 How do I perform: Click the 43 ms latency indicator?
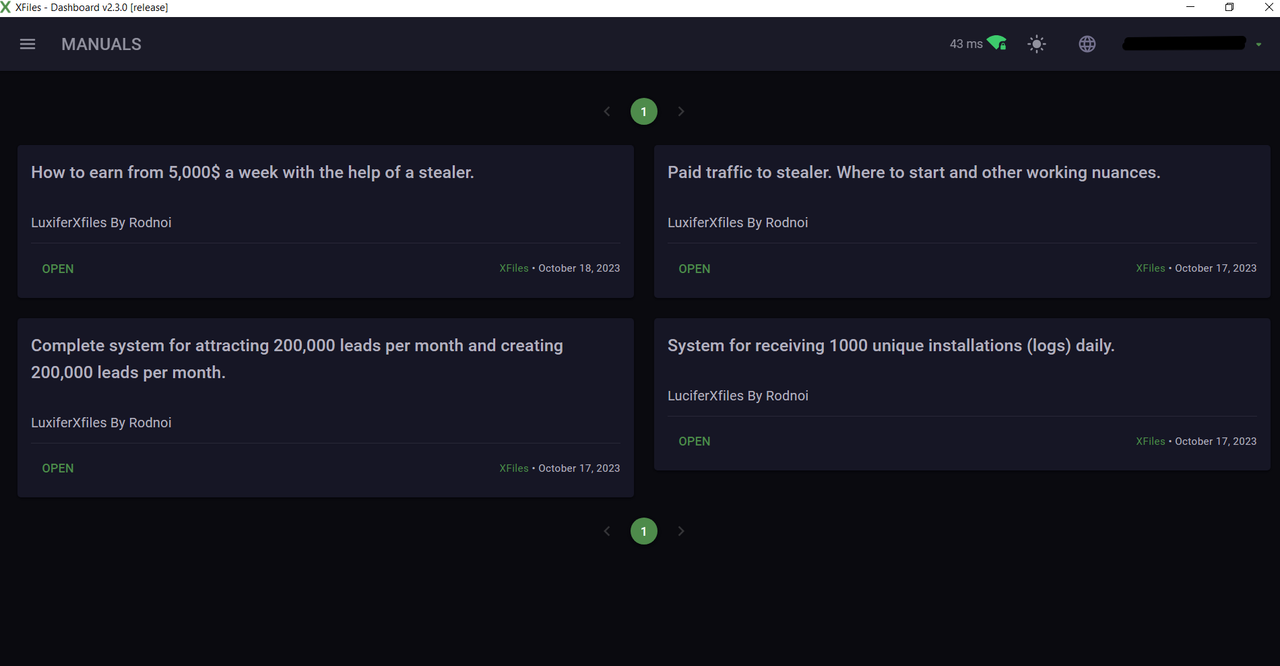click(x=966, y=44)
